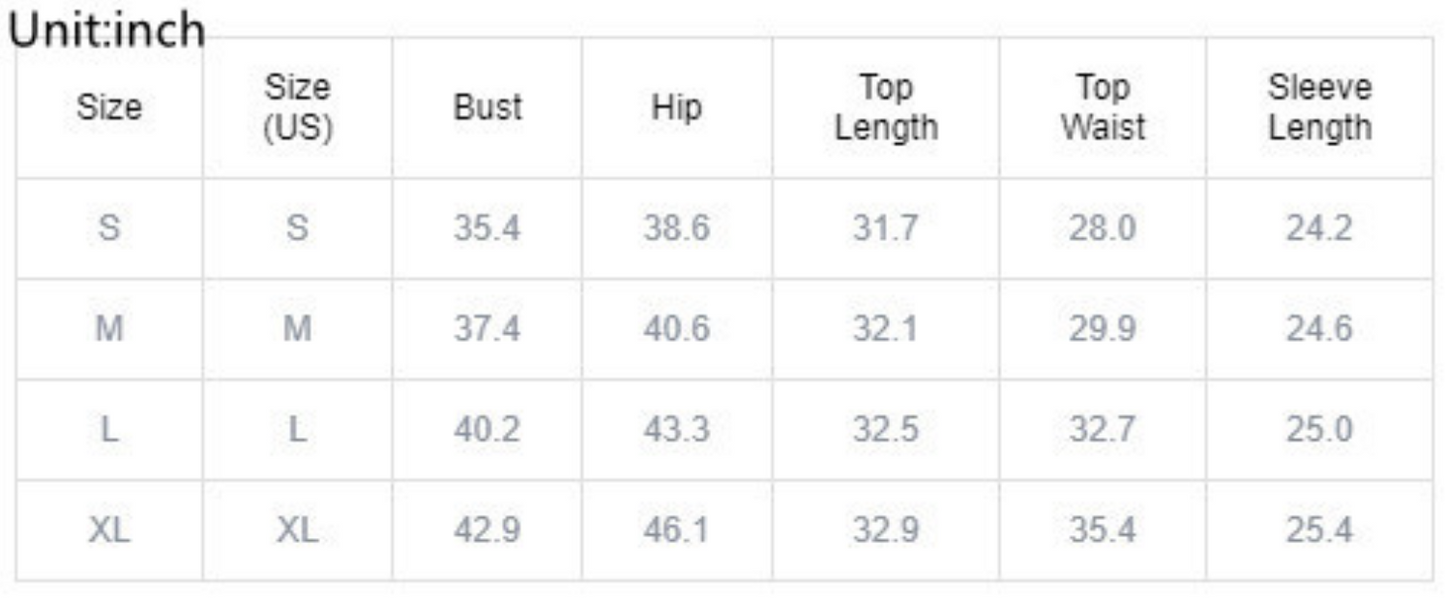Click the 46.1 hip cell
Screen dimensions: 1445x604
[676, 530]
